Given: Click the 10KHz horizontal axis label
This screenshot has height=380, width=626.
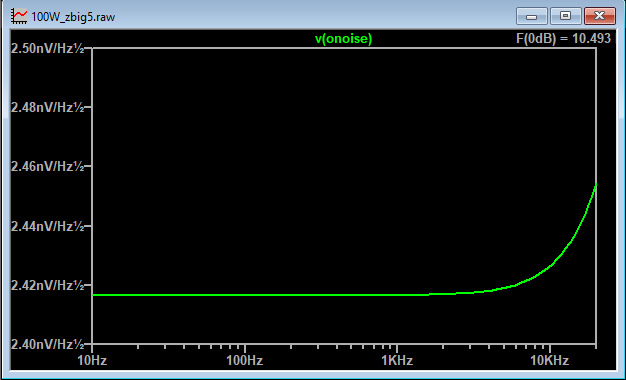Looking at the screenshot, I should (x=549, y=361).
